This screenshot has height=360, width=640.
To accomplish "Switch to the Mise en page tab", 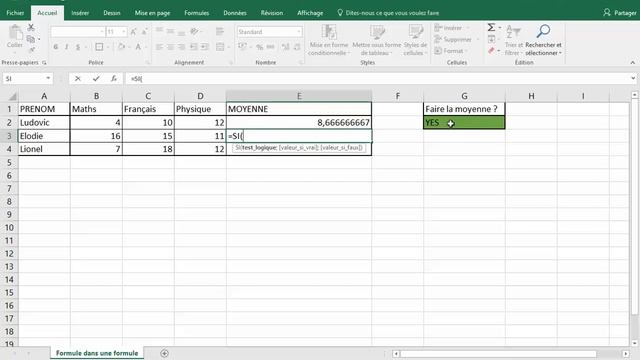I will (152, 13).
